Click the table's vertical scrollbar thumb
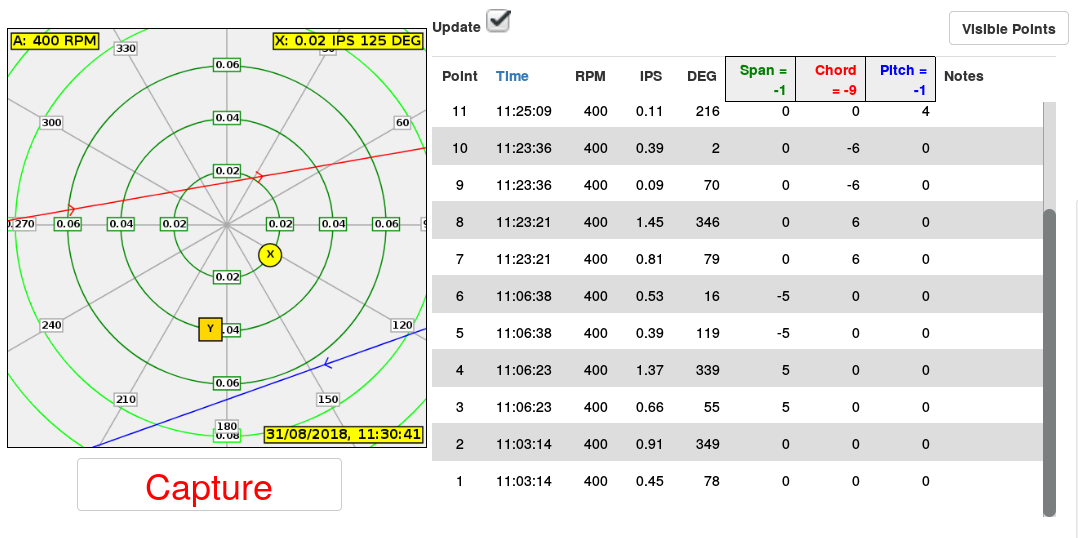The height and width of the screenshot is (538, 1078). pos(1049,360)
